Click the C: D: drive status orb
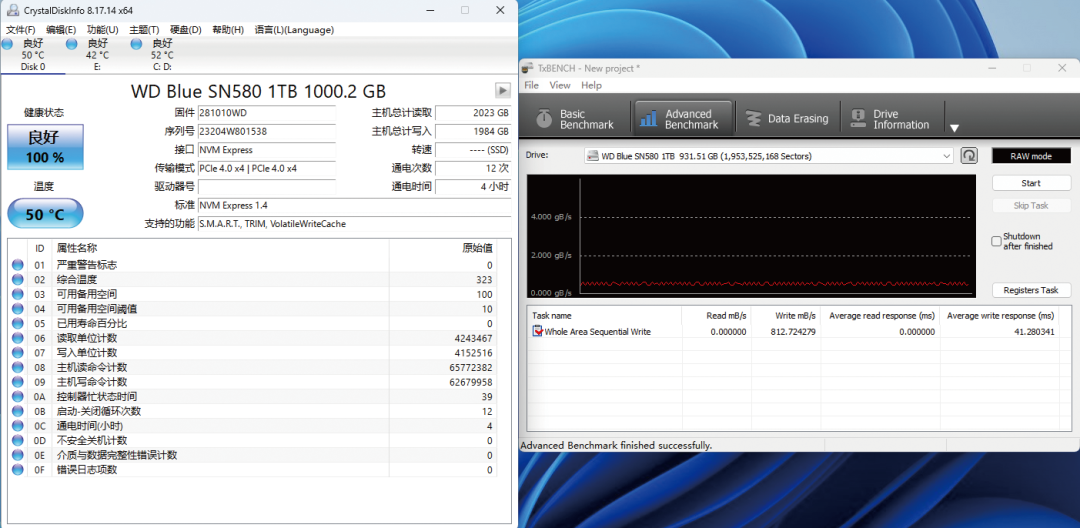Screen dimensions: 1080x528 [136, 43]
